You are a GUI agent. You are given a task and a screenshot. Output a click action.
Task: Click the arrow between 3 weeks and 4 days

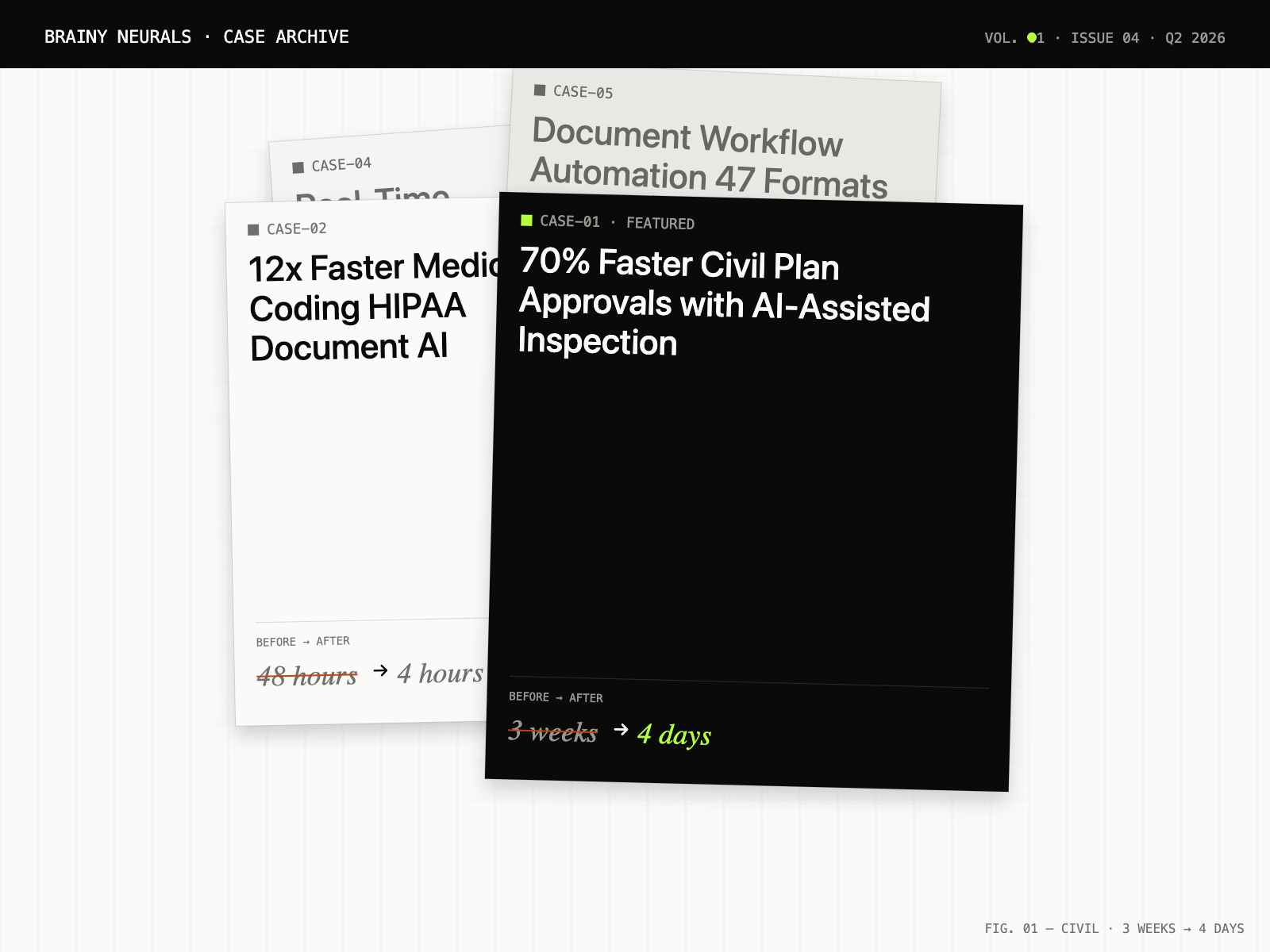point(621,729)
